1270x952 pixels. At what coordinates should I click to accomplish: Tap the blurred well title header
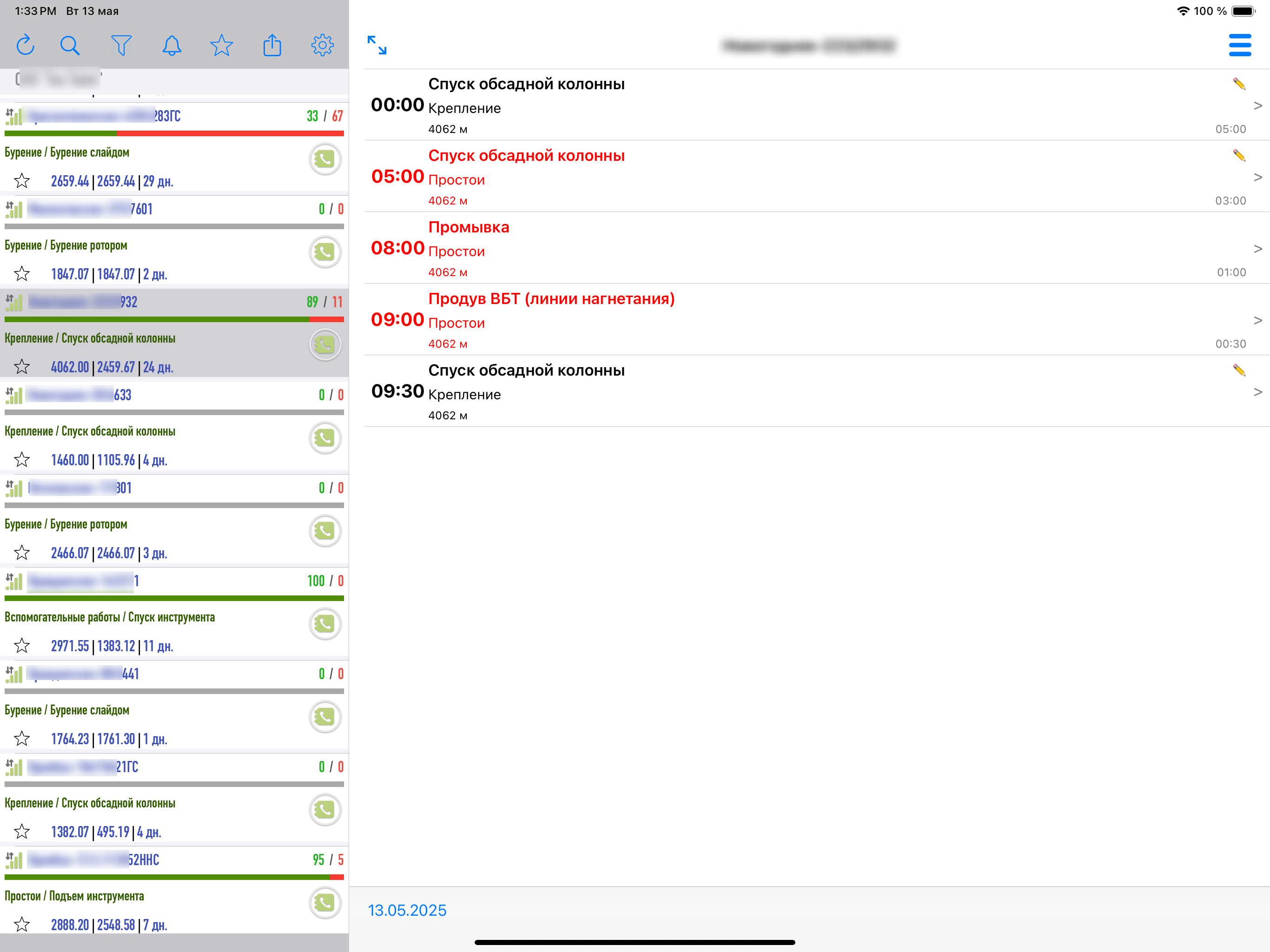pyautogui.click(x=808, y=46)
